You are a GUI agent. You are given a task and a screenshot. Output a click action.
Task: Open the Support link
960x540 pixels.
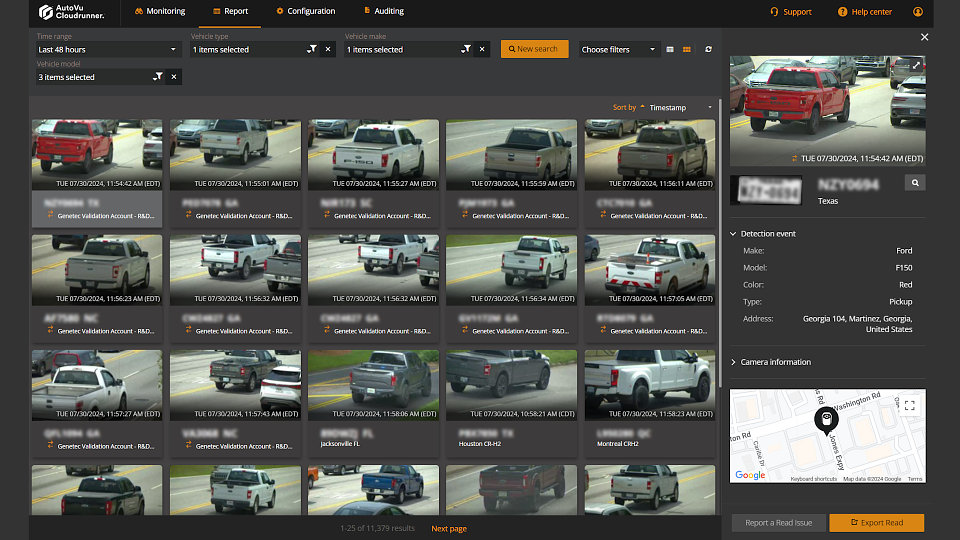click(x=790, y=12)
